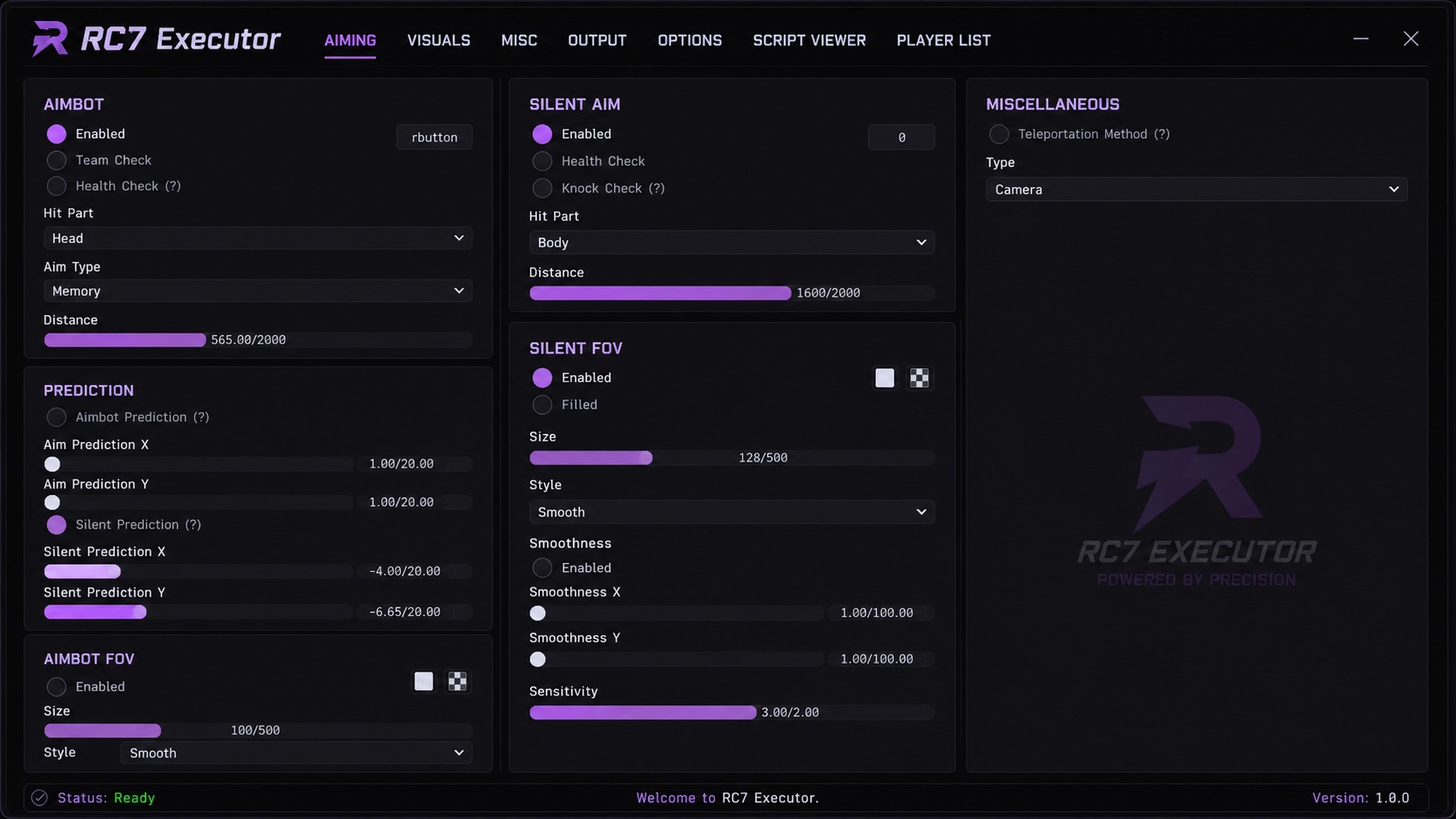Disable the Aimbot Enabled toggle

pyautogui.click(x=57, y=134)
